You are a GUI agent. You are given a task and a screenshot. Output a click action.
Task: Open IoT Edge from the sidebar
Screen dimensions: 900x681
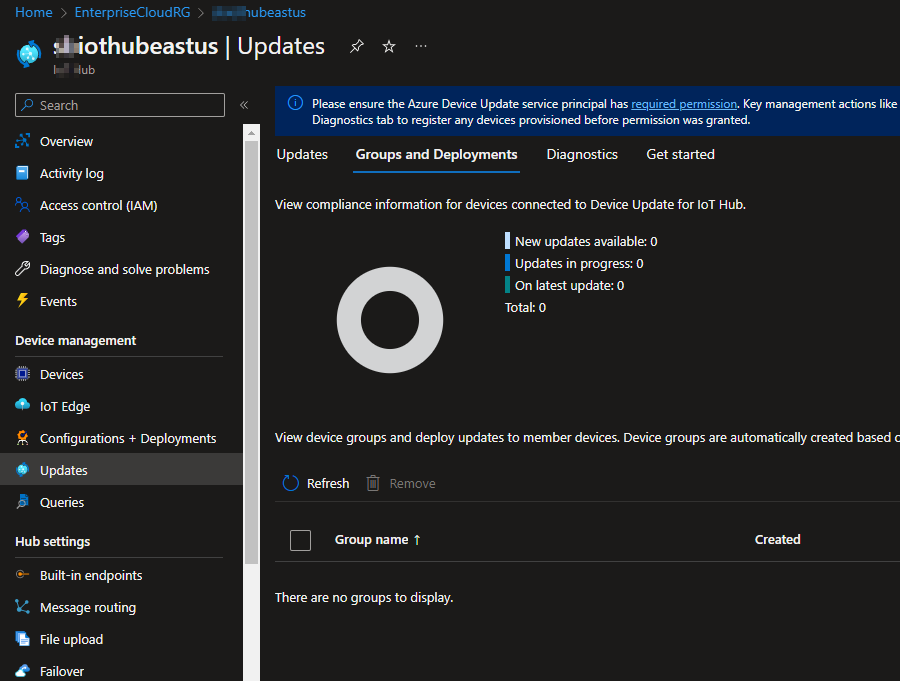coord(65,406)
